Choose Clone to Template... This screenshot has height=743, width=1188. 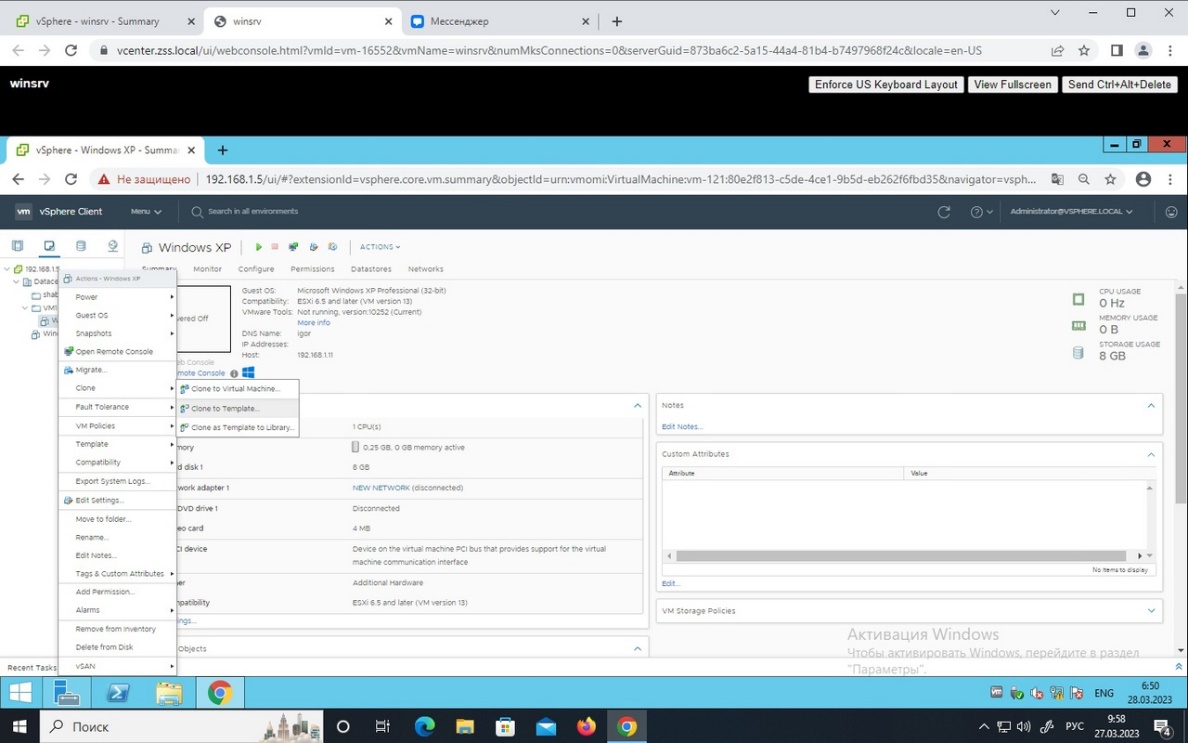pos(238,408)
